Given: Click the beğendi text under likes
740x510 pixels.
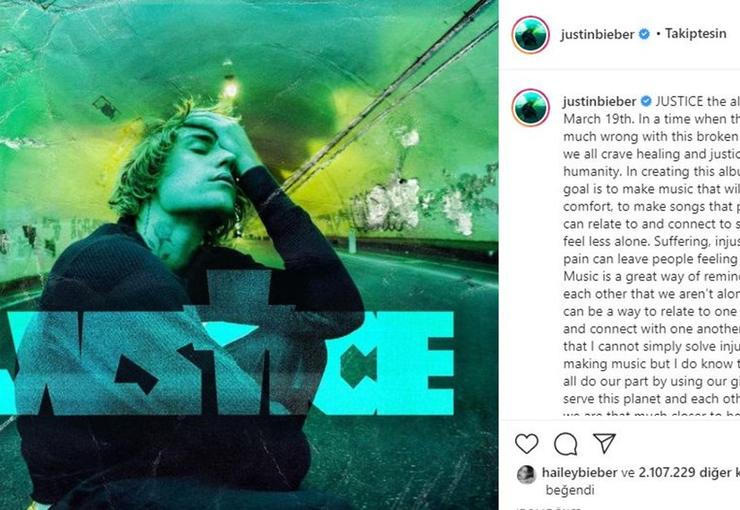Looking at the screenshot, I should (570, 490).
